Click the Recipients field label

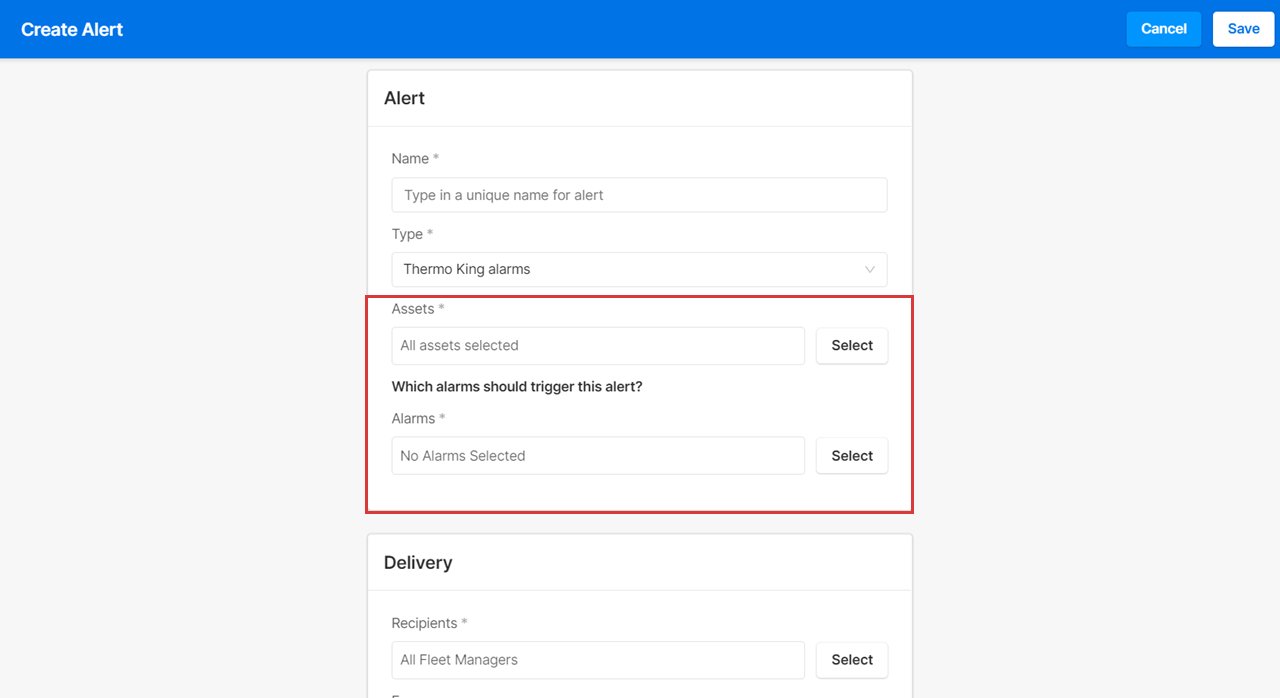[429, 622]
